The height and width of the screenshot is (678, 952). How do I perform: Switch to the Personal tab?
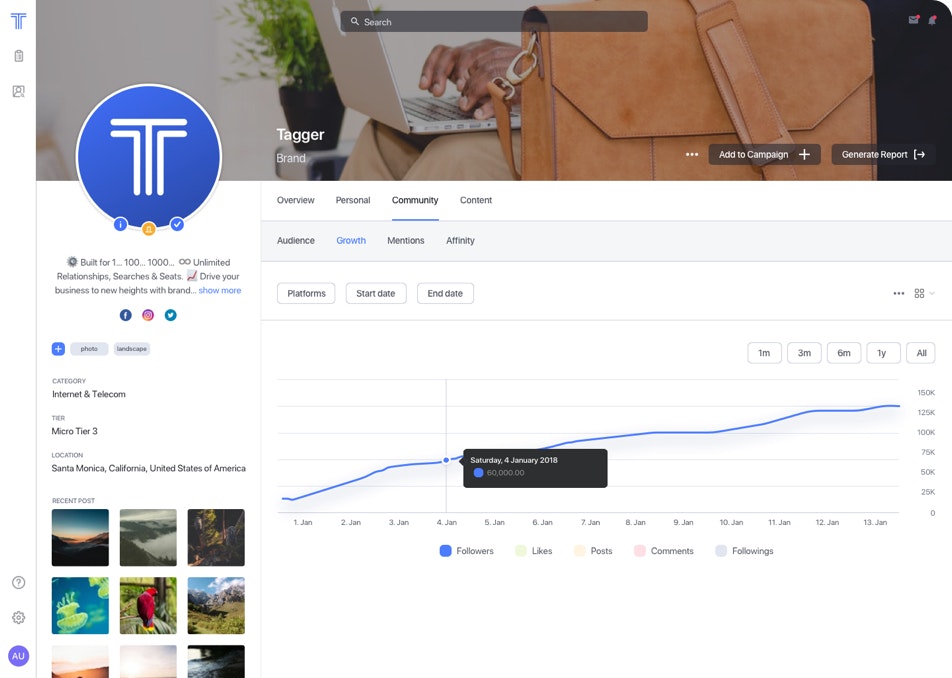[353, 200]
